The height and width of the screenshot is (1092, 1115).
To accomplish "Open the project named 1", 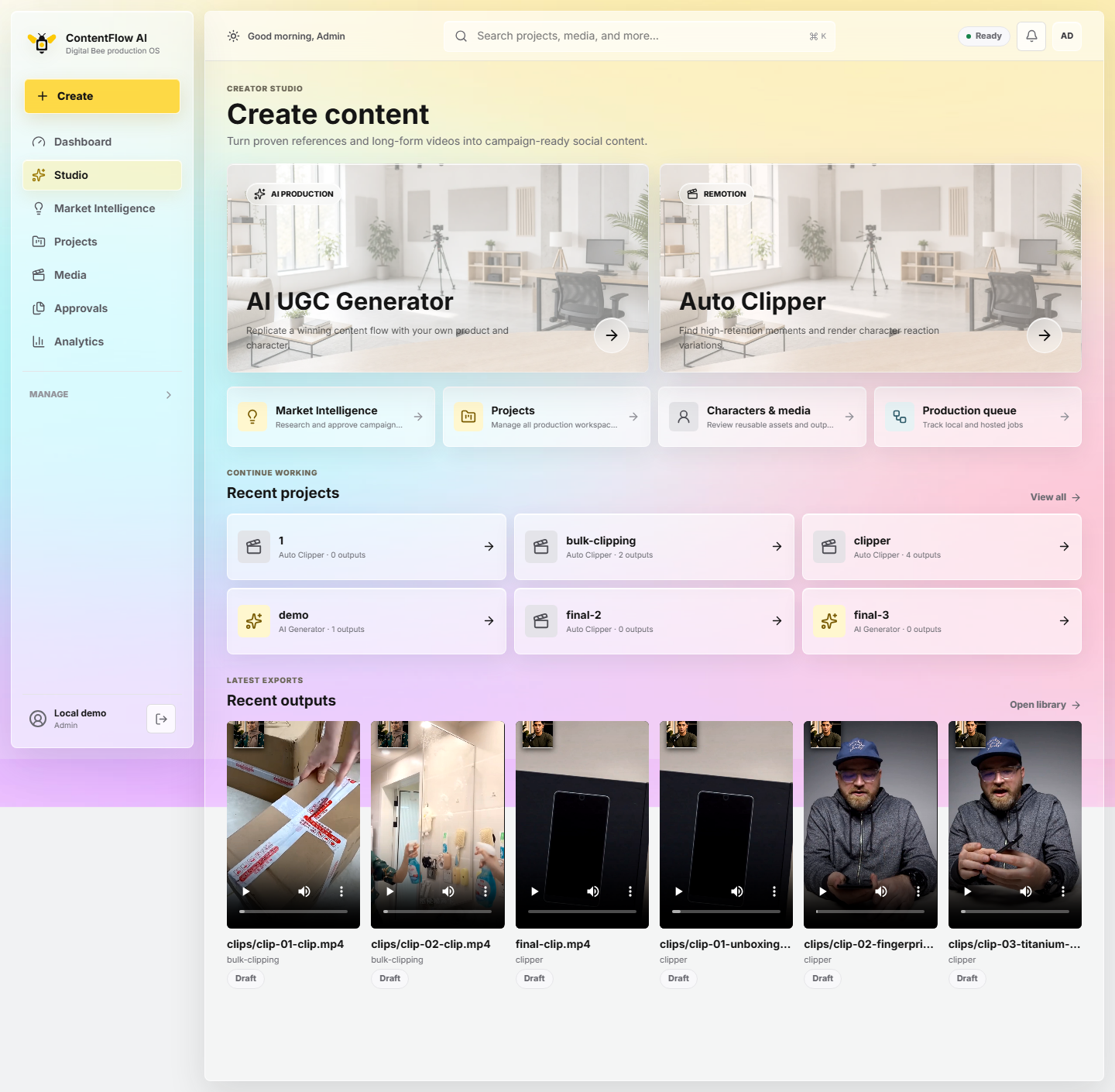I will pos(366,547).
